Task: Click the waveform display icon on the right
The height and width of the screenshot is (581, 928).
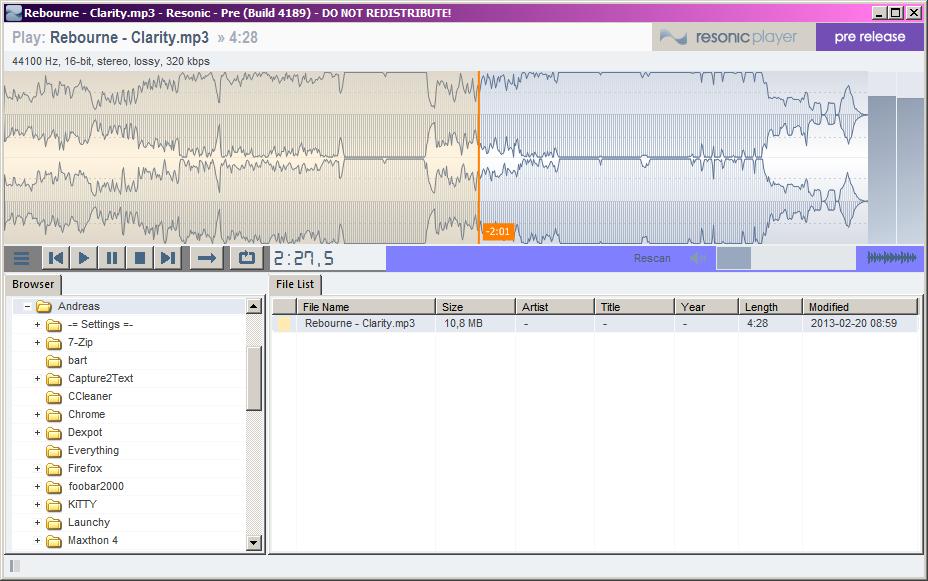Action: (x=893, y=257)
